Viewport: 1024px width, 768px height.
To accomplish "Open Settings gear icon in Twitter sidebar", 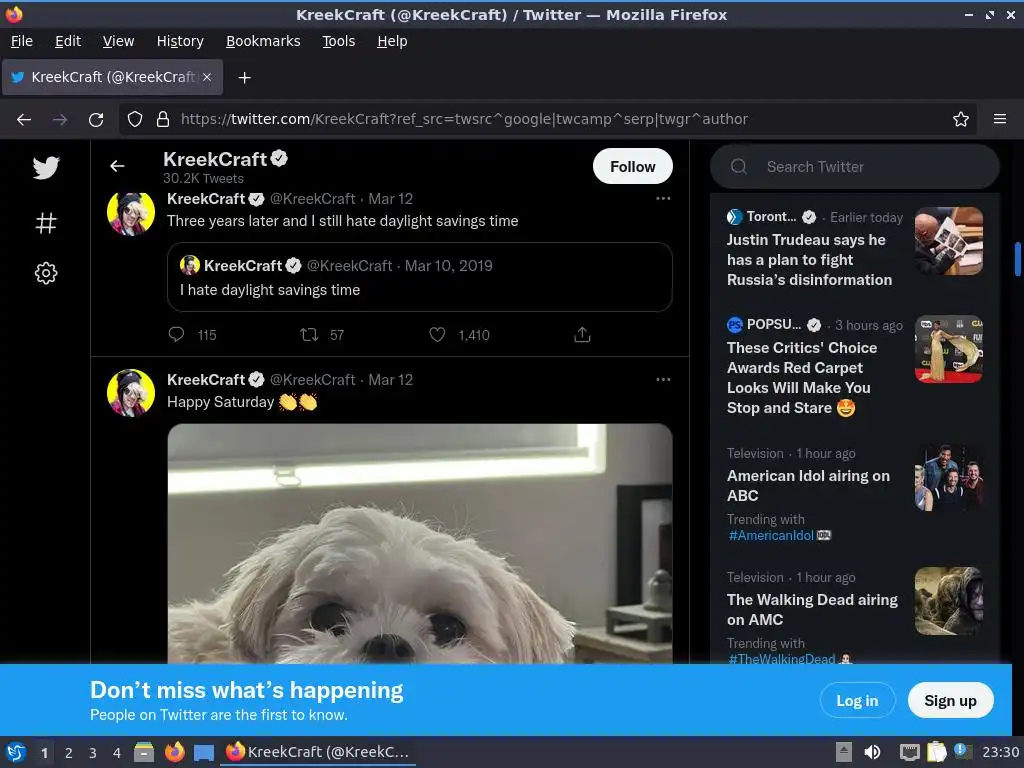I will (46, 273).
